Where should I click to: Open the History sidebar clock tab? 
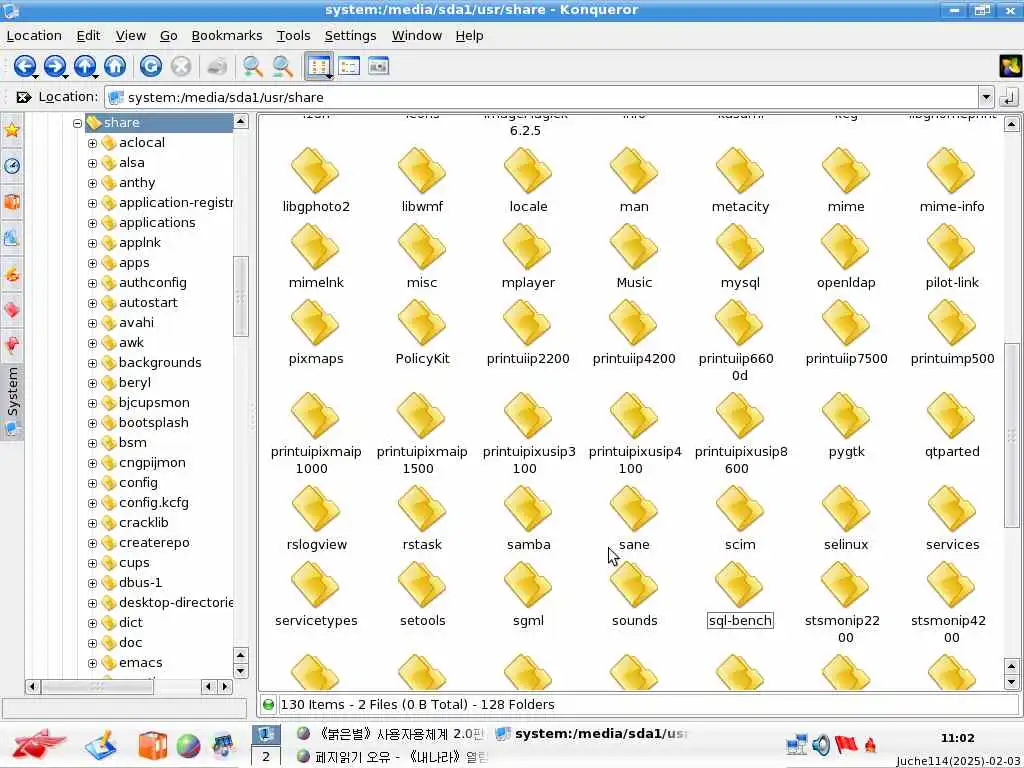(x=12, y=166)
